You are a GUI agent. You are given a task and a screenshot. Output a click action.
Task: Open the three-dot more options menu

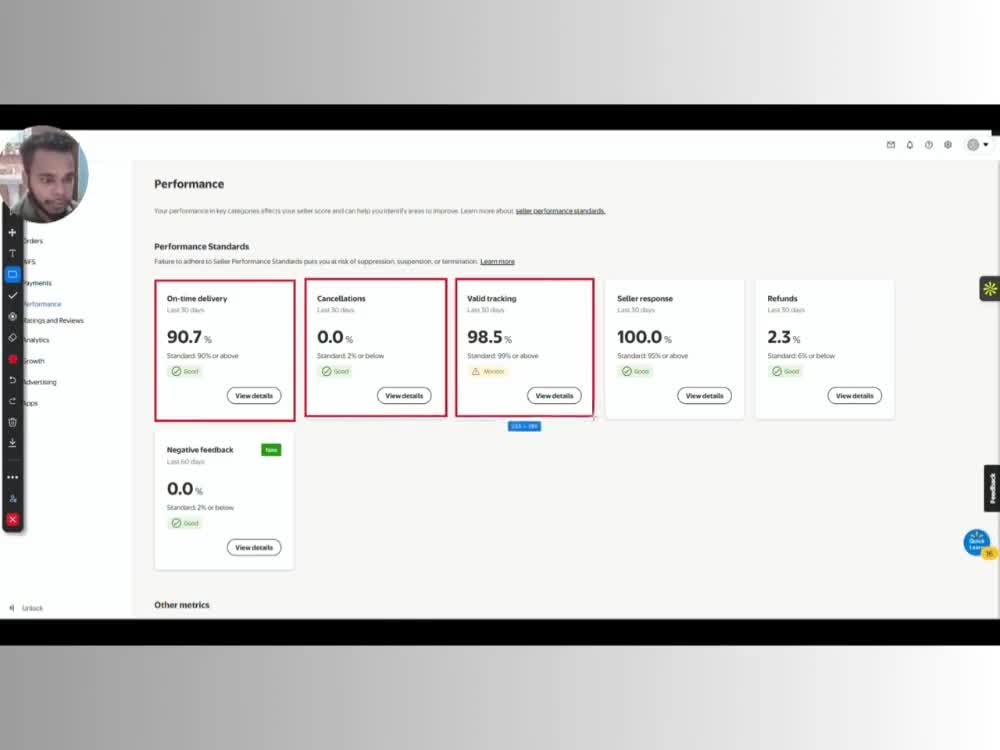pos(12,477)
